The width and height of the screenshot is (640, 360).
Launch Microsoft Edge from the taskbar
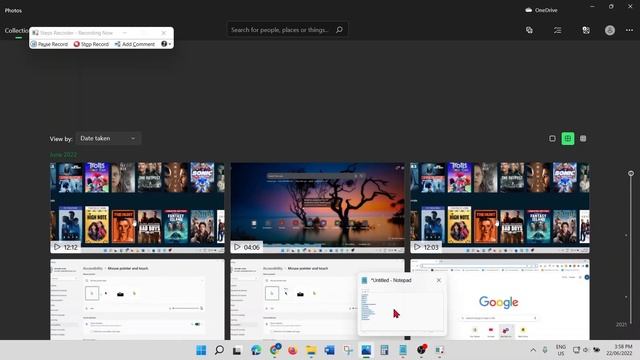click(256, 350)
